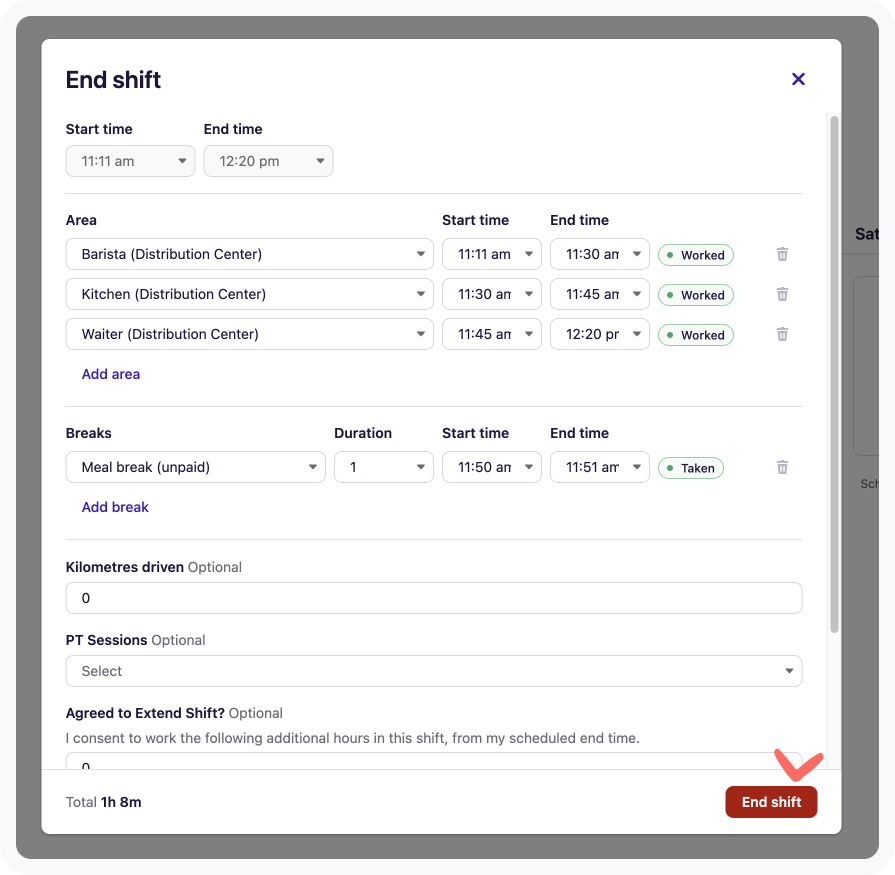
Task: Click the Add area link
Action: click(x=111, y=374)
